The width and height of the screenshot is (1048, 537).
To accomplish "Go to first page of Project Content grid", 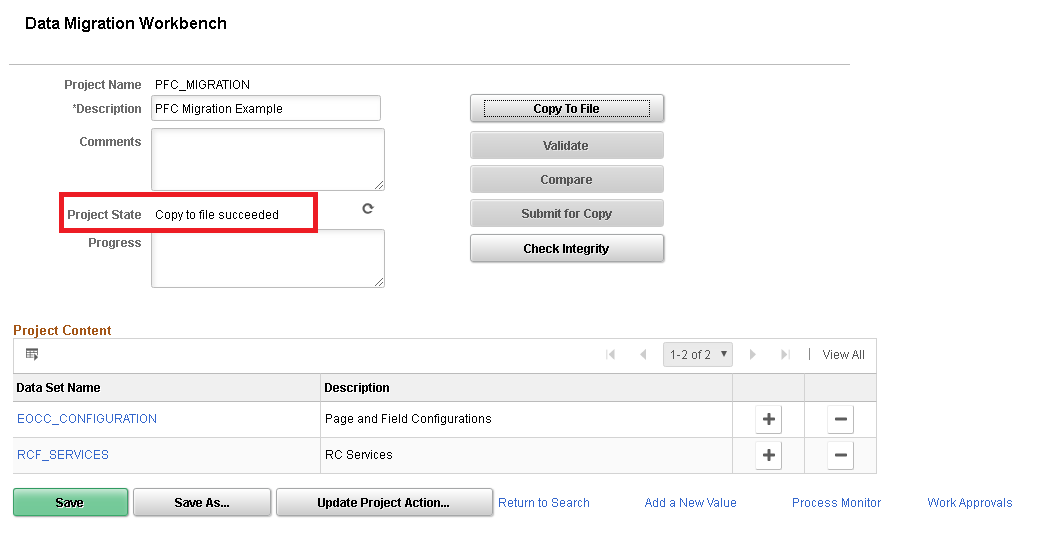I will pyautogui.click(x=610, y=354).
